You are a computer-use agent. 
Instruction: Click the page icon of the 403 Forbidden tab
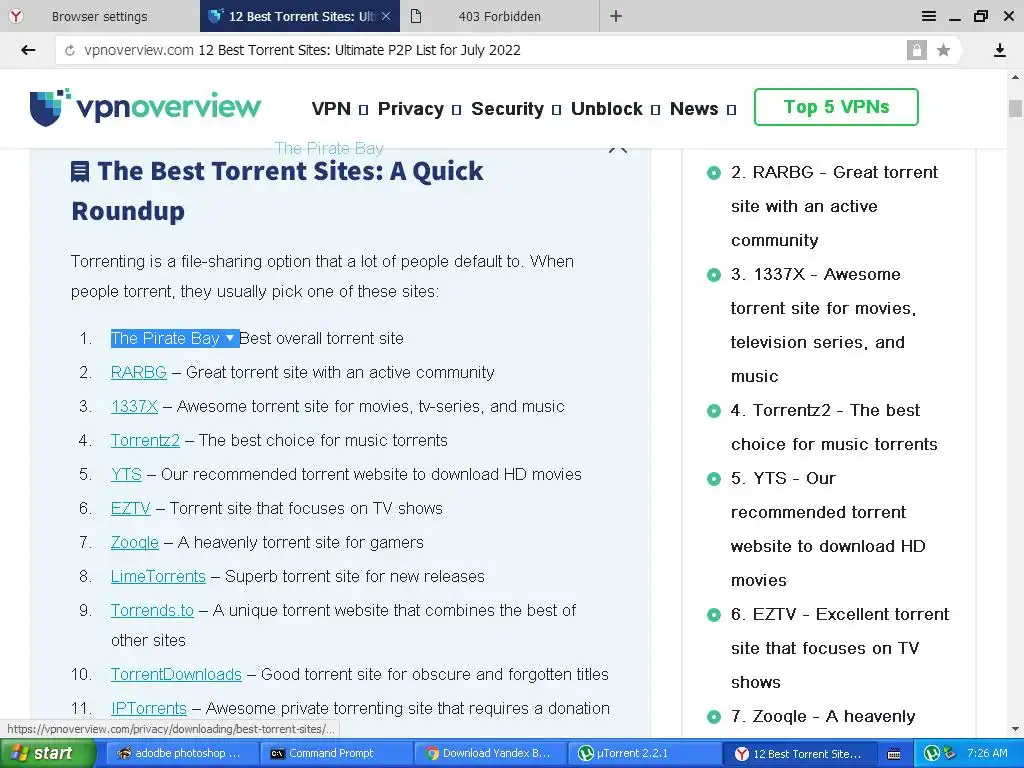click(416, 16)
